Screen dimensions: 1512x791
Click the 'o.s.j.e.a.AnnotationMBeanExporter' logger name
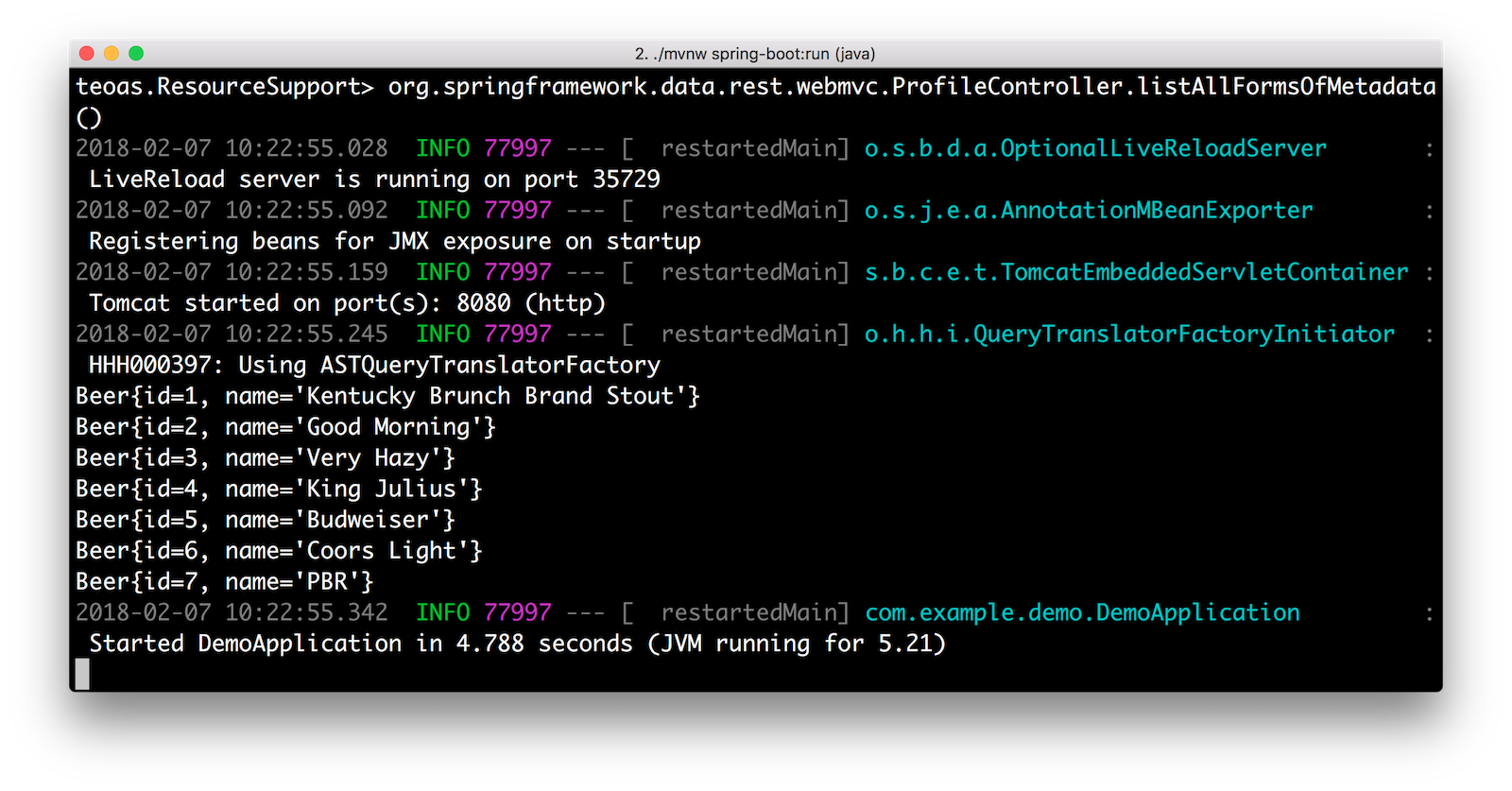[x=1089, y=210]
